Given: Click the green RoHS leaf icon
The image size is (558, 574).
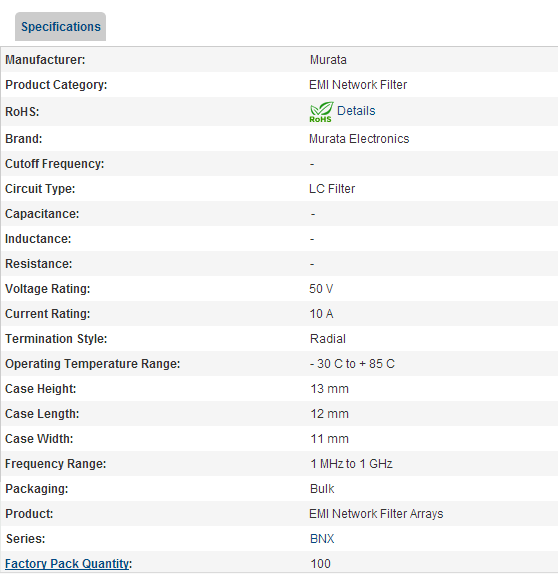Looking at the screenshot, I should 321,112.
